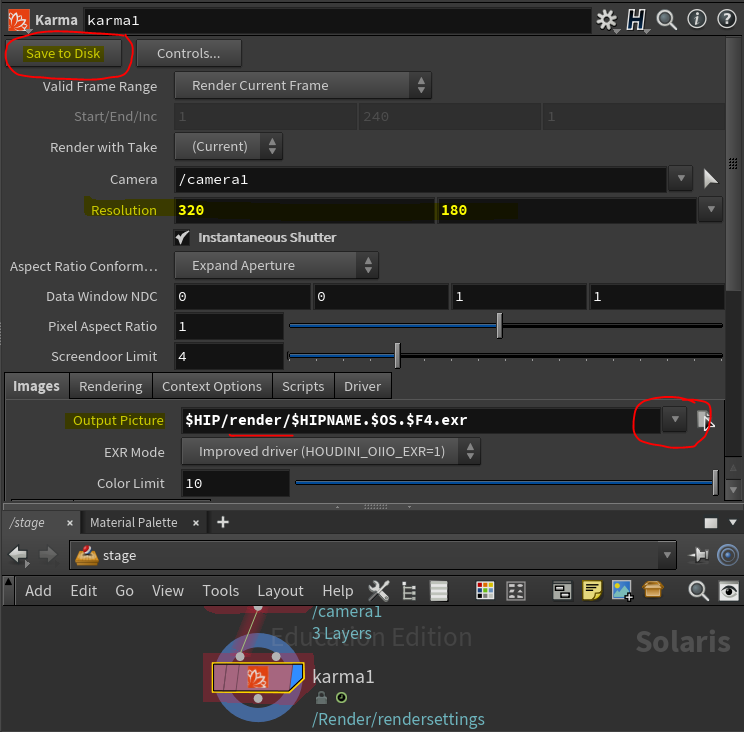Viewport: 744px width, 732px height.
Task: Click the Save to Disk button
Action: (64, 53)
